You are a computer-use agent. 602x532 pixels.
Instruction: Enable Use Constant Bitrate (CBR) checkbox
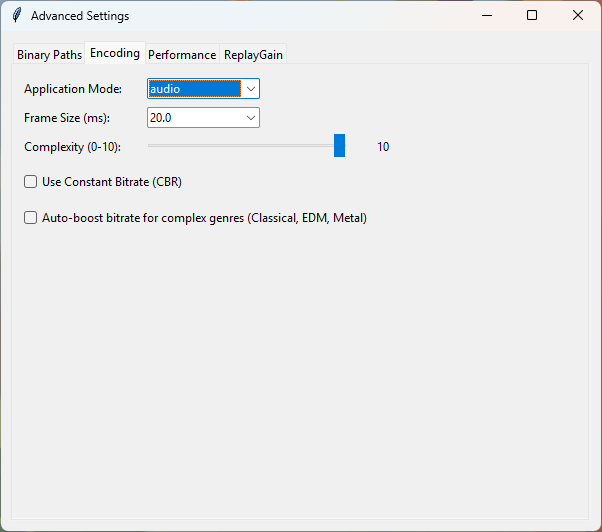point(30,182)
